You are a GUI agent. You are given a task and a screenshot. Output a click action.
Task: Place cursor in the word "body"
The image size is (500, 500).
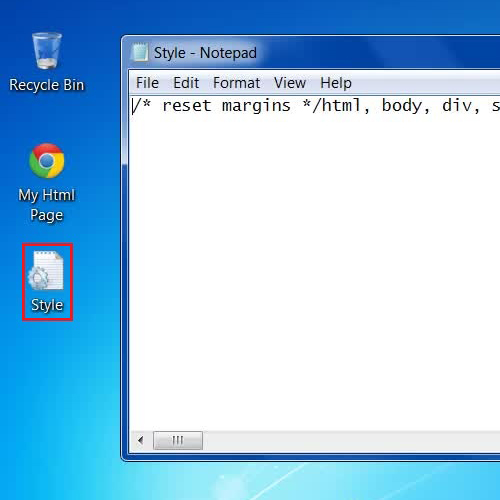point(402,106)
